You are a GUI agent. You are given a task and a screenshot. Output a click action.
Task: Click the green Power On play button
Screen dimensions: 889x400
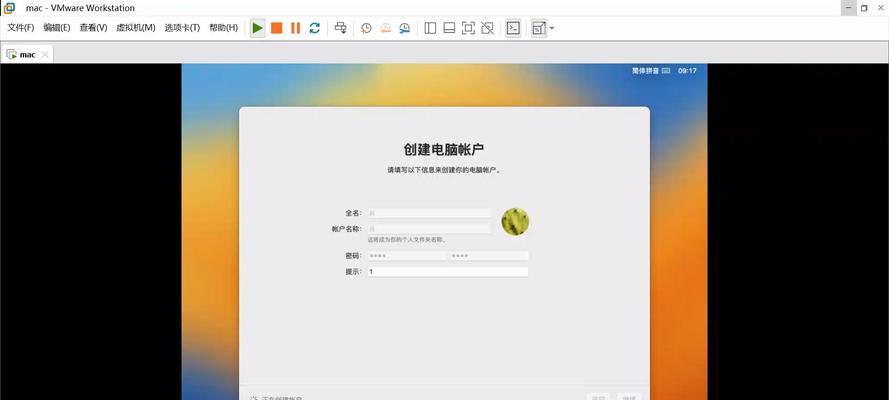pos(257,28)
